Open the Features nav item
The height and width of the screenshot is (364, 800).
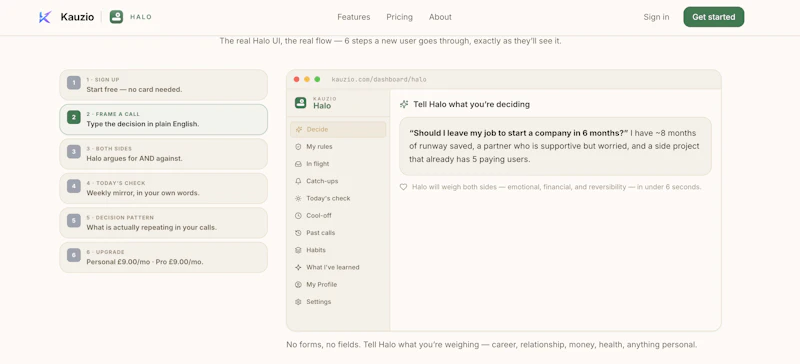[x=354, y=17]
